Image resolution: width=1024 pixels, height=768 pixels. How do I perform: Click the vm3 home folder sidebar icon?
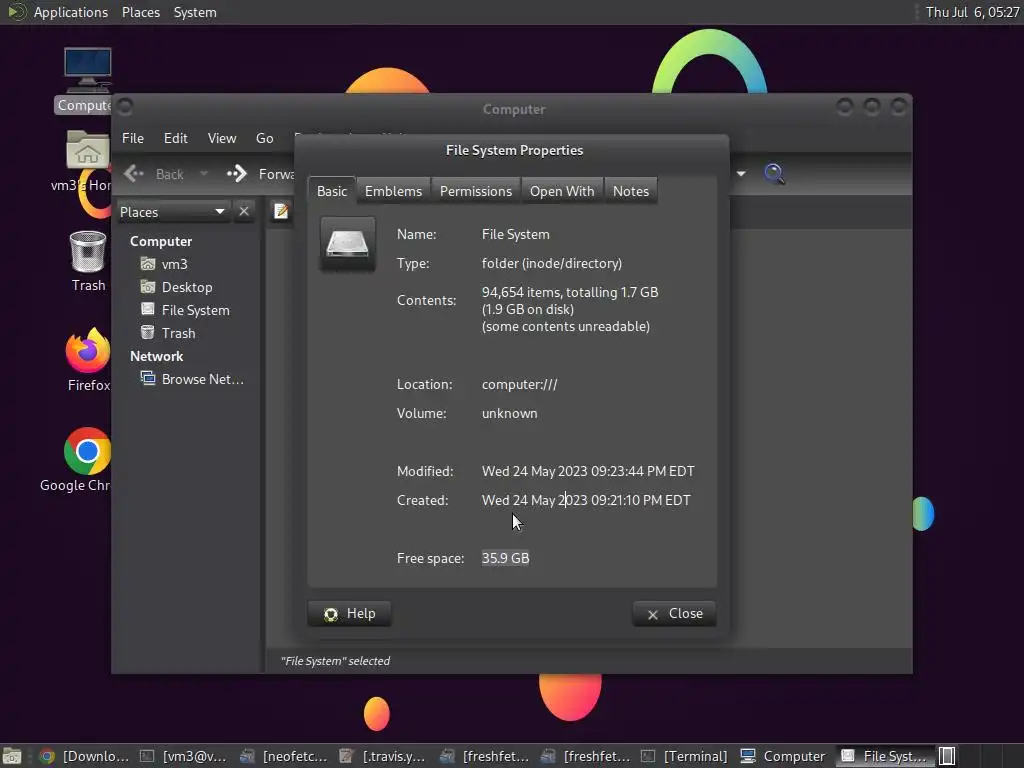click(148, 264)
